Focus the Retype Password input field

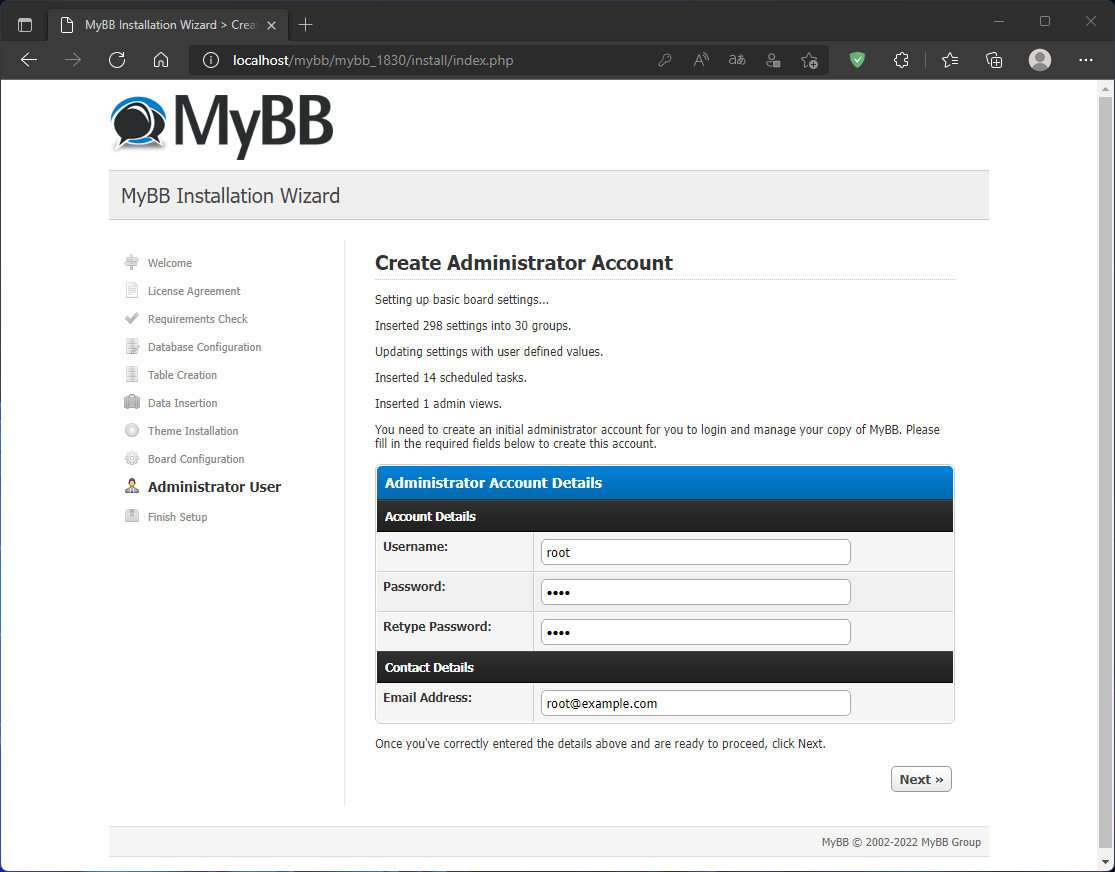coord(695,632)
